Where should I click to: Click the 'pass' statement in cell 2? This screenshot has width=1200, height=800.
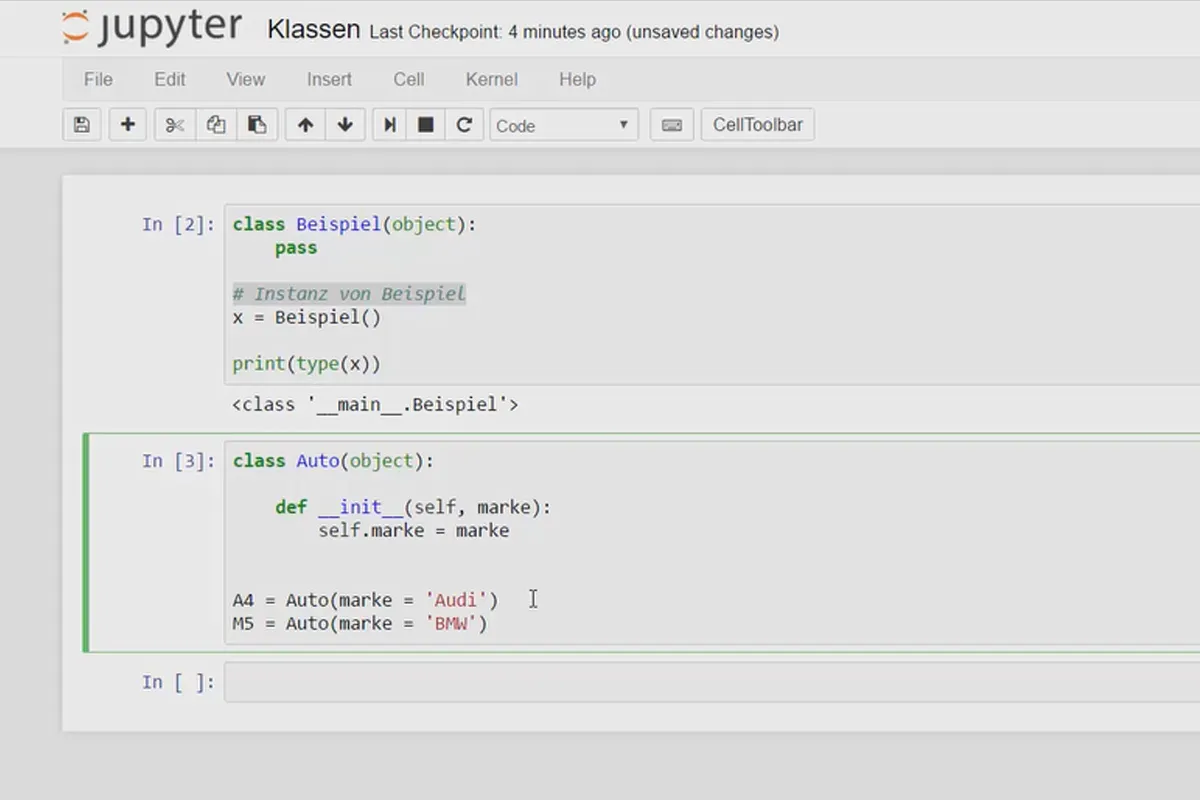[296, 248]
